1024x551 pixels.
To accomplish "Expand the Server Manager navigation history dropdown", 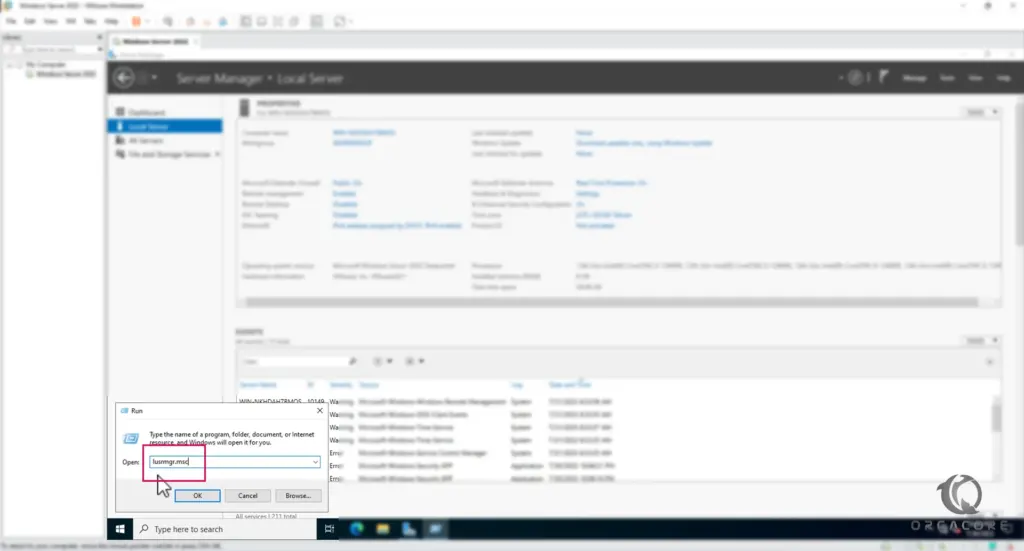I will [155, 78].
